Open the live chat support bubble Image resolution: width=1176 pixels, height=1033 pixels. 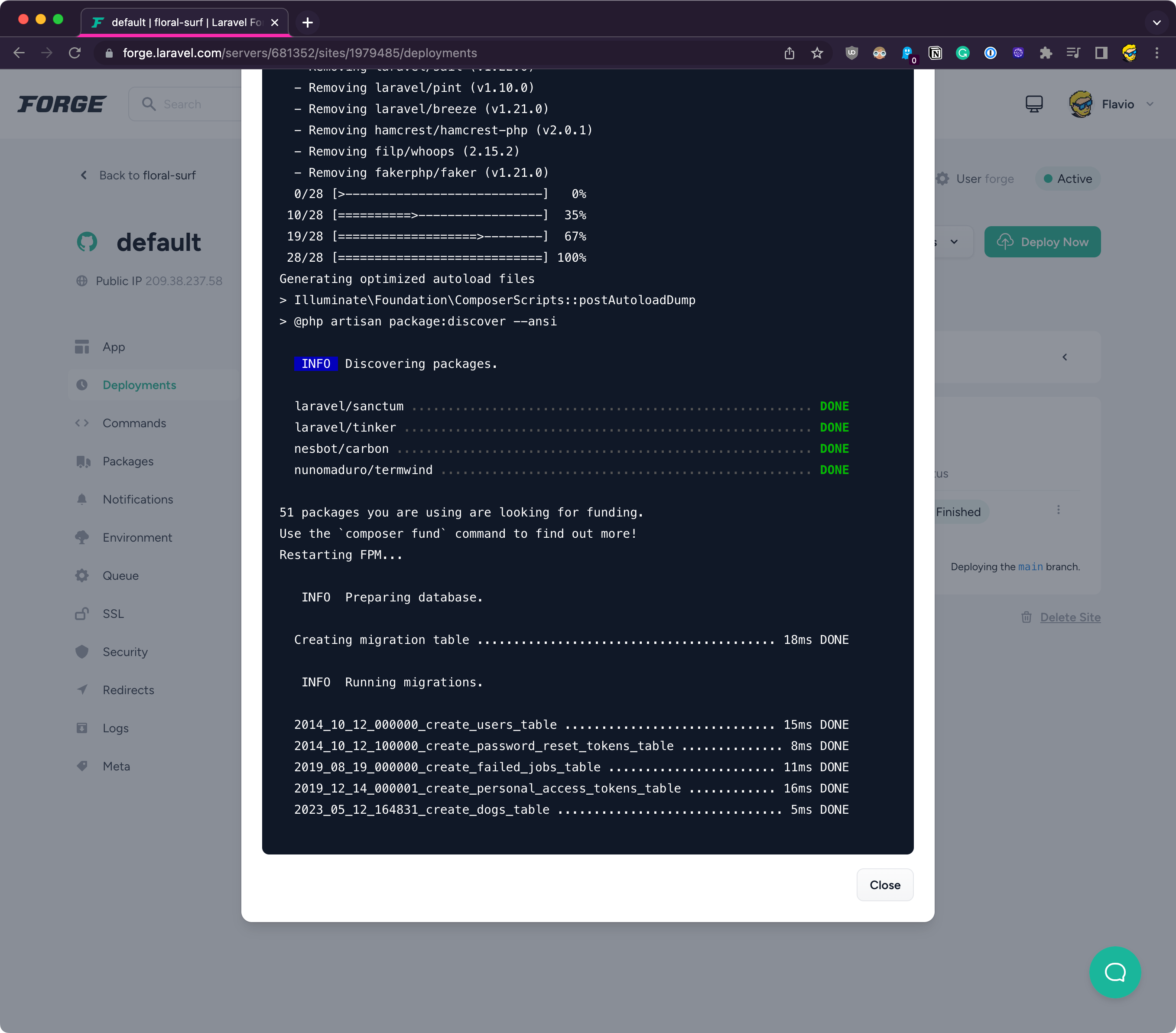point(1114,972)
